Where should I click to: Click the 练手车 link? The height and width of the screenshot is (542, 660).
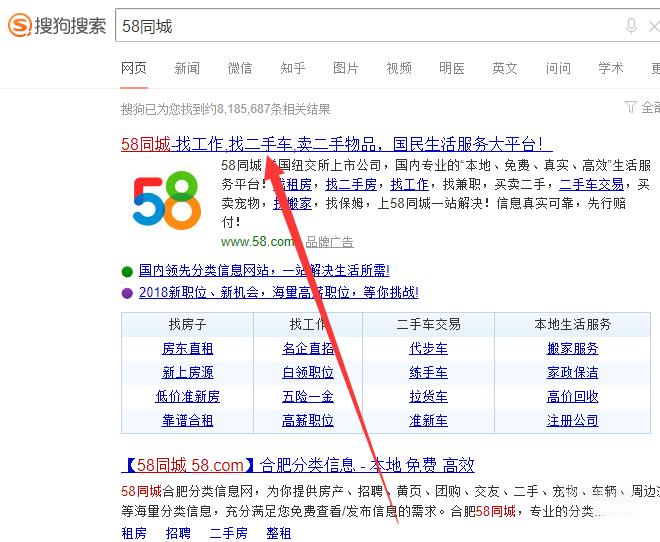(x=428, y=372)
